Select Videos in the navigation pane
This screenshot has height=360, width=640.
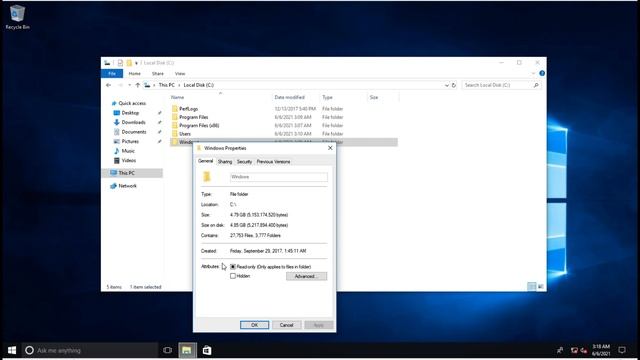(x=129, y=160)
